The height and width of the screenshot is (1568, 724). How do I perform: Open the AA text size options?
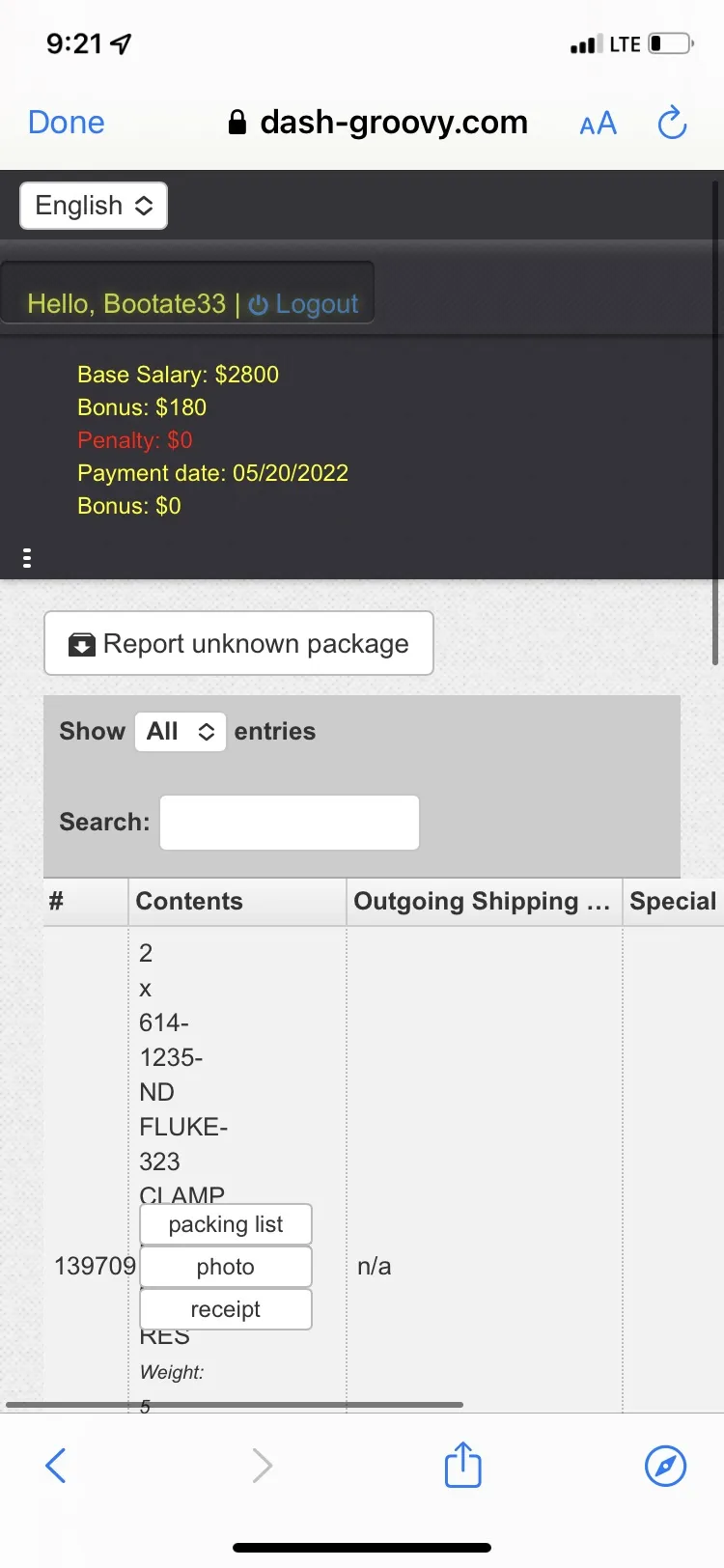598,124
